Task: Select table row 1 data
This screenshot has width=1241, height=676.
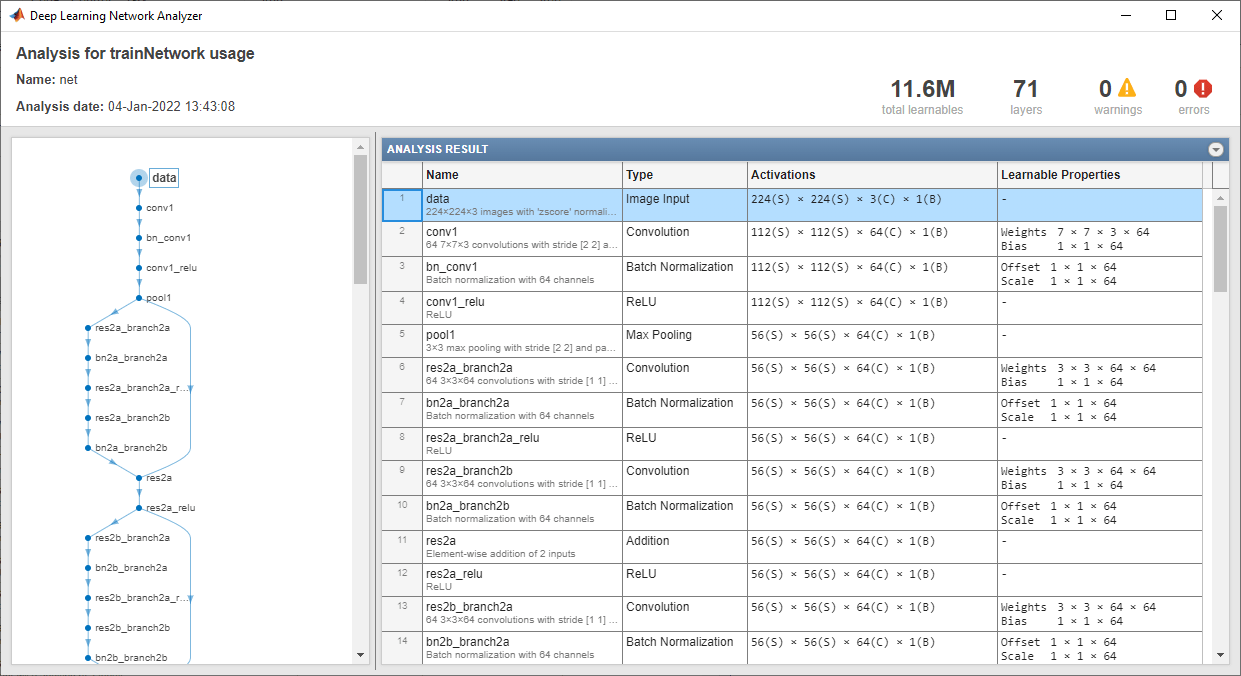Action: tap(792, 205)
